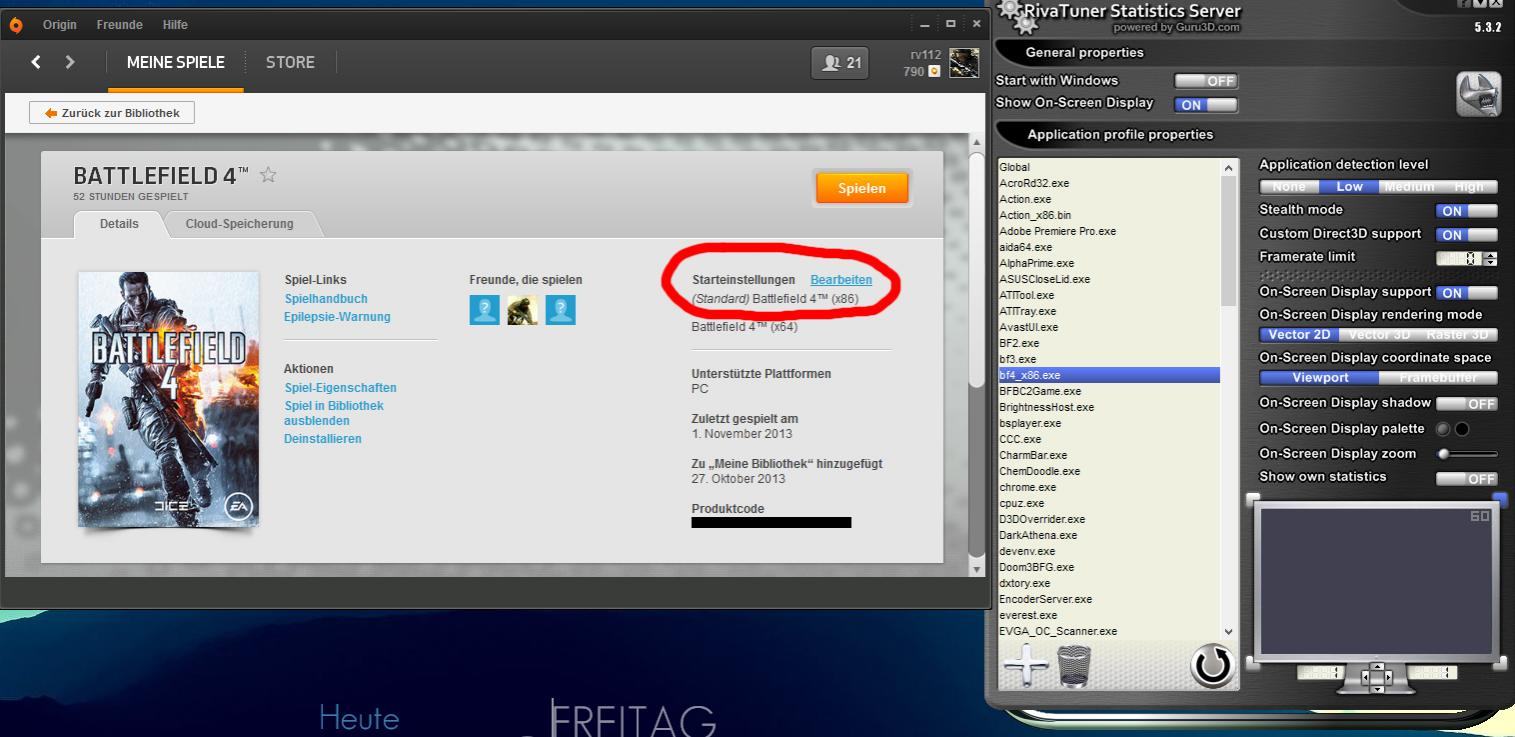Click Bearbeiten link for Starteinstellungen
1515x737 pixels.
[x=841, y=280]
